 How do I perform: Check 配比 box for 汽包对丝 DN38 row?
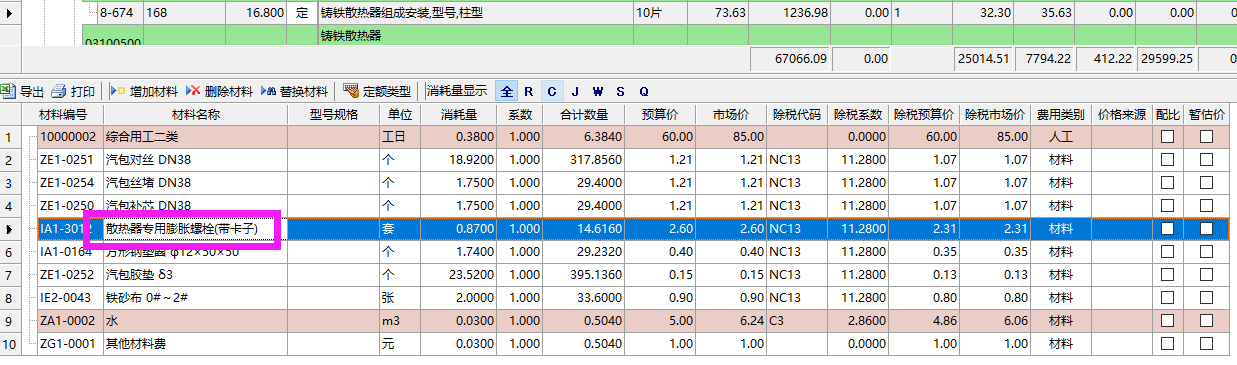[x=1167, y=160]
